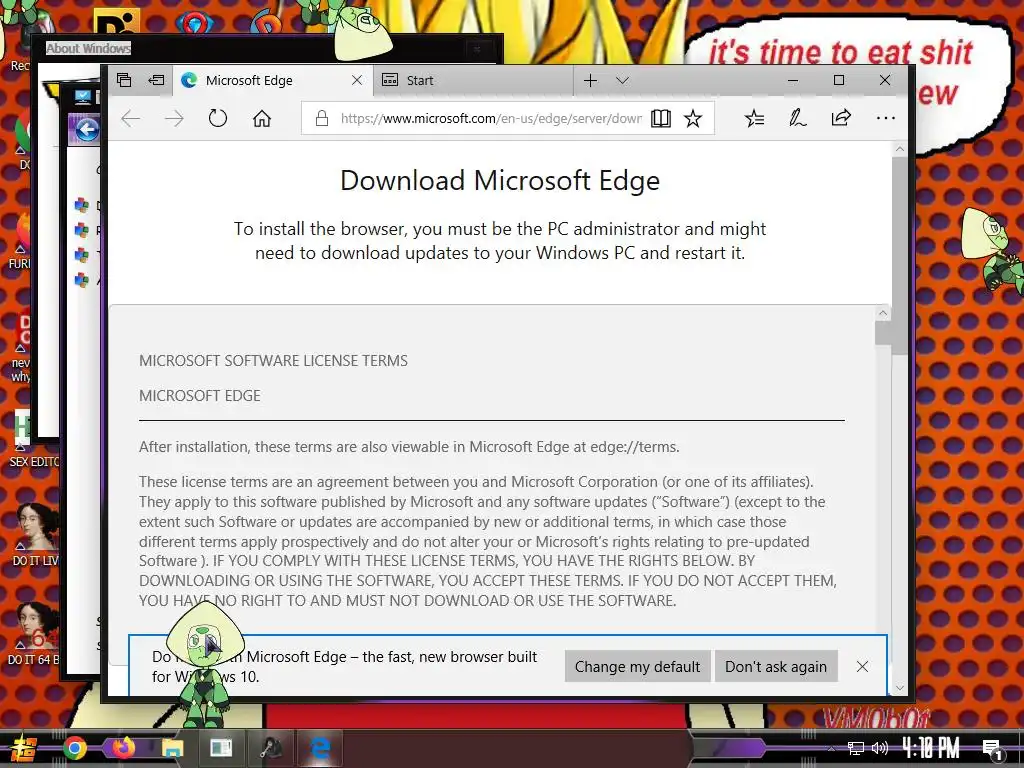Viewport: 1024px width, 768px height.
Task: Click the Edge taskbar icon
Action: click(x=319, y=748)
